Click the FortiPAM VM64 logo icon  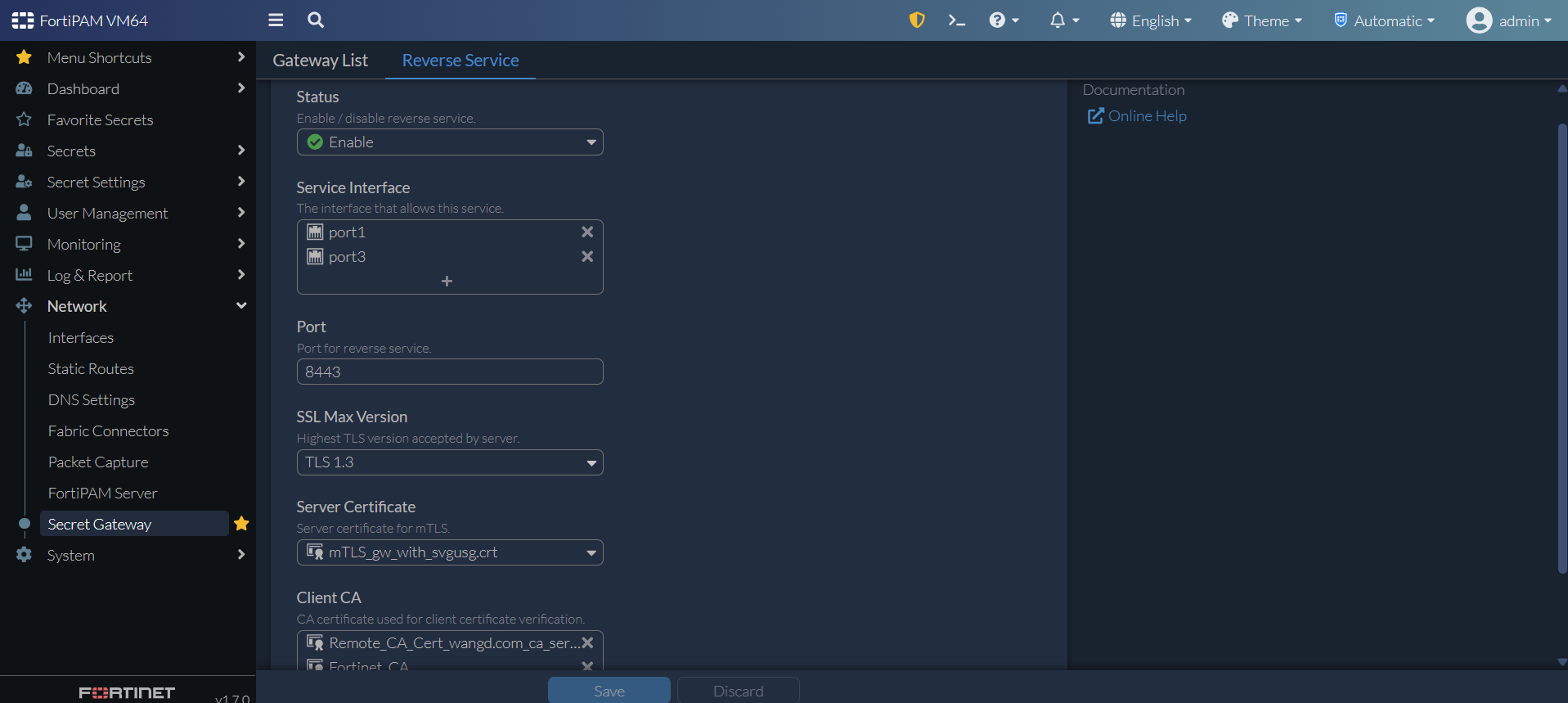[x=23, y=20]
